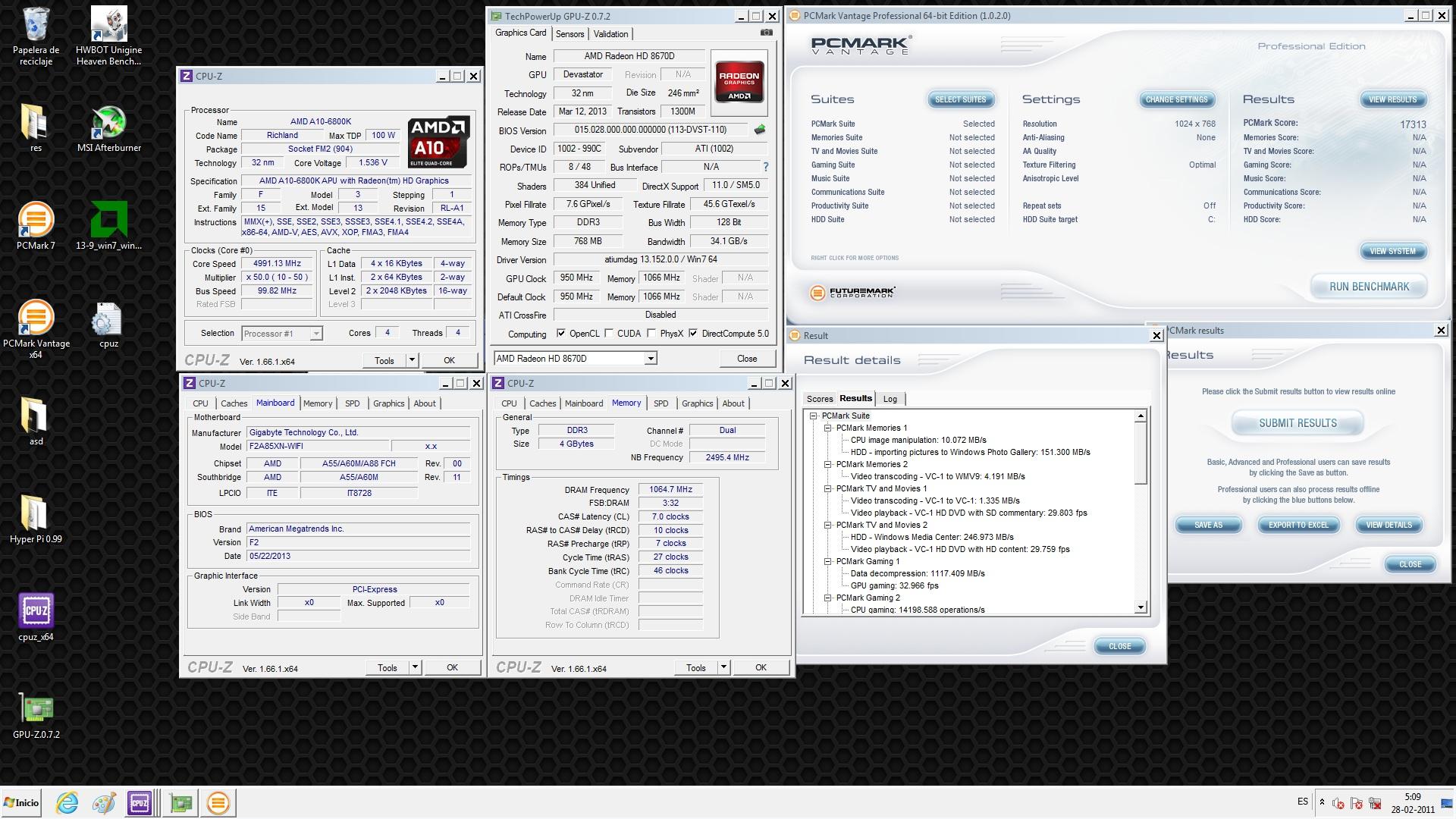
Task: Click the GPU-Z screenshot camera icon
Action: pos(767,33)
